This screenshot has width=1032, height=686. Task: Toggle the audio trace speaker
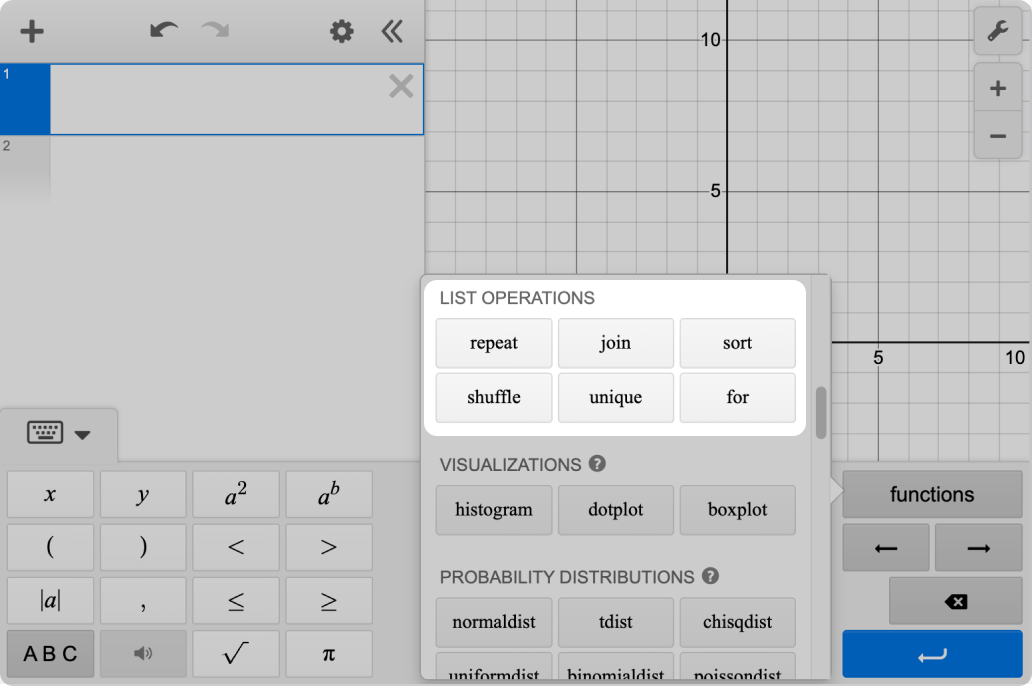143,653
